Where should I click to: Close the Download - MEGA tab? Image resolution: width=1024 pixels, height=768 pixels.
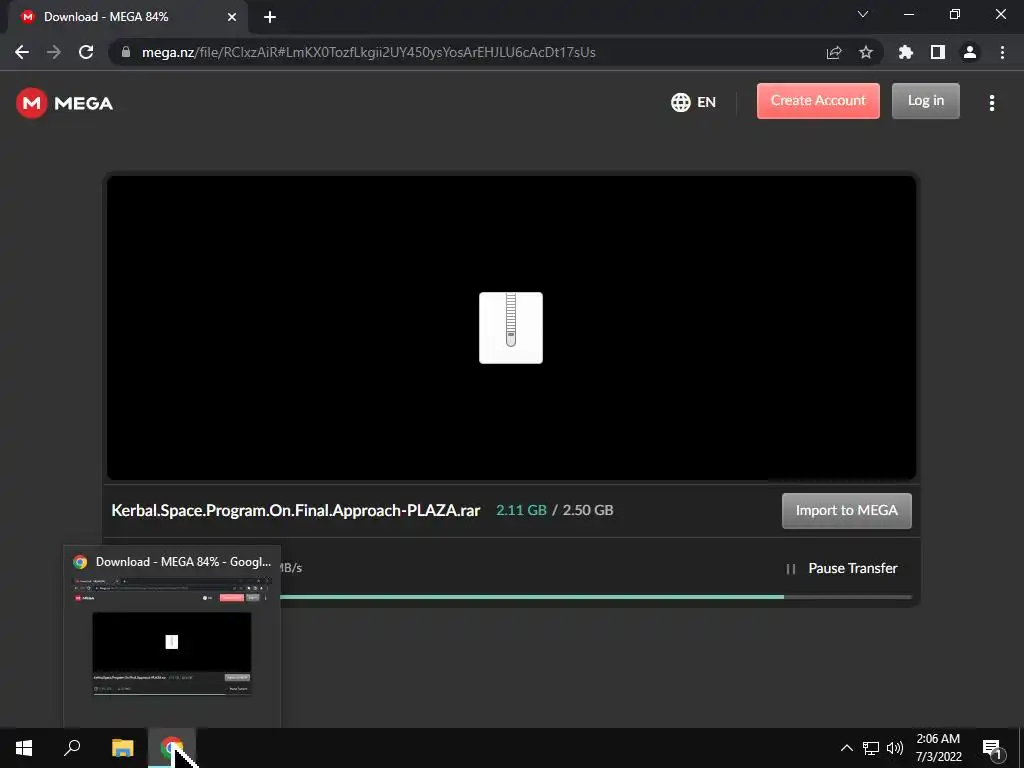(x=232, y=17)
